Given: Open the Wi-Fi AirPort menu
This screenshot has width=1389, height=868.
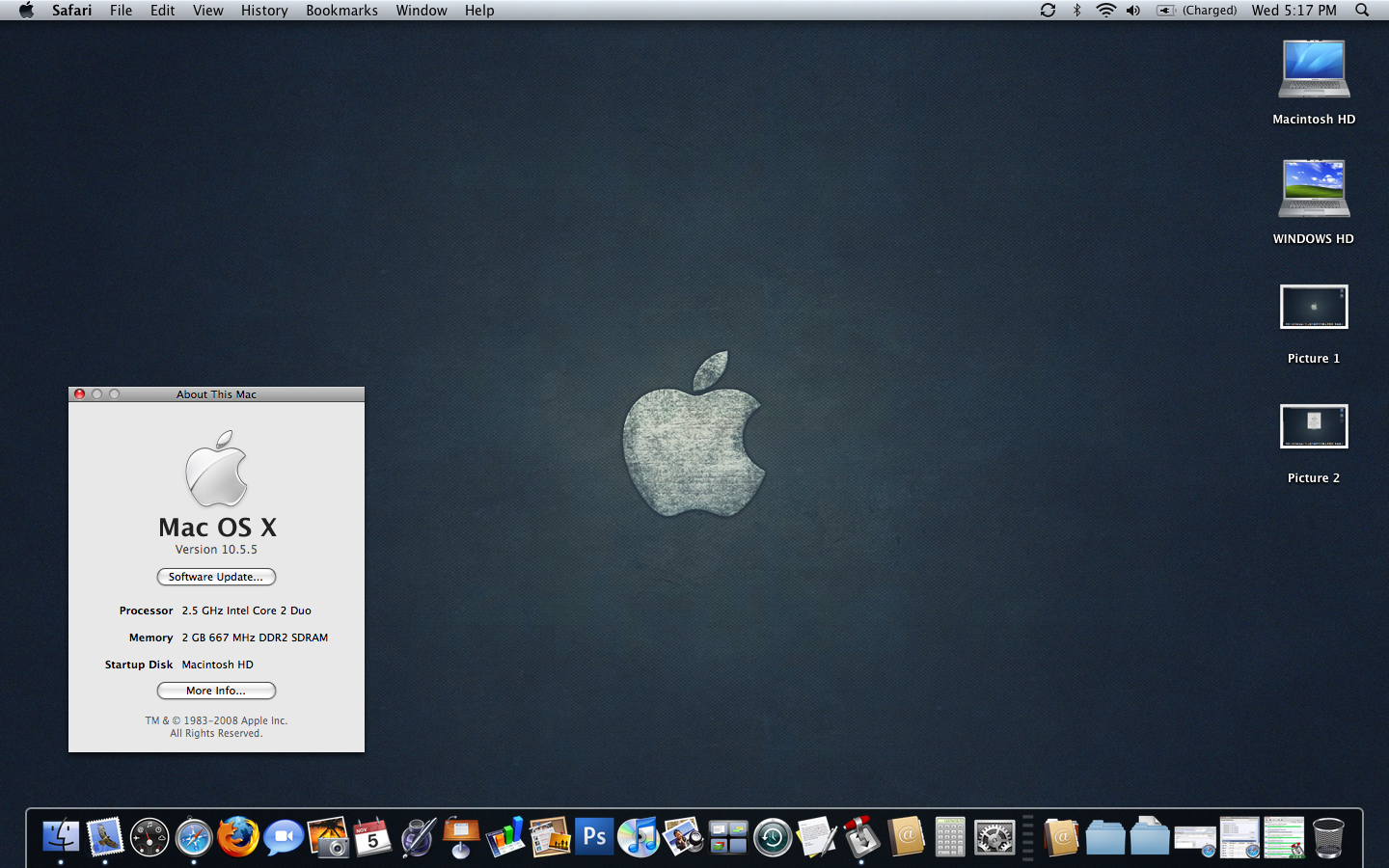Looking at the screenshot, I should click(x=1106, y=11).
